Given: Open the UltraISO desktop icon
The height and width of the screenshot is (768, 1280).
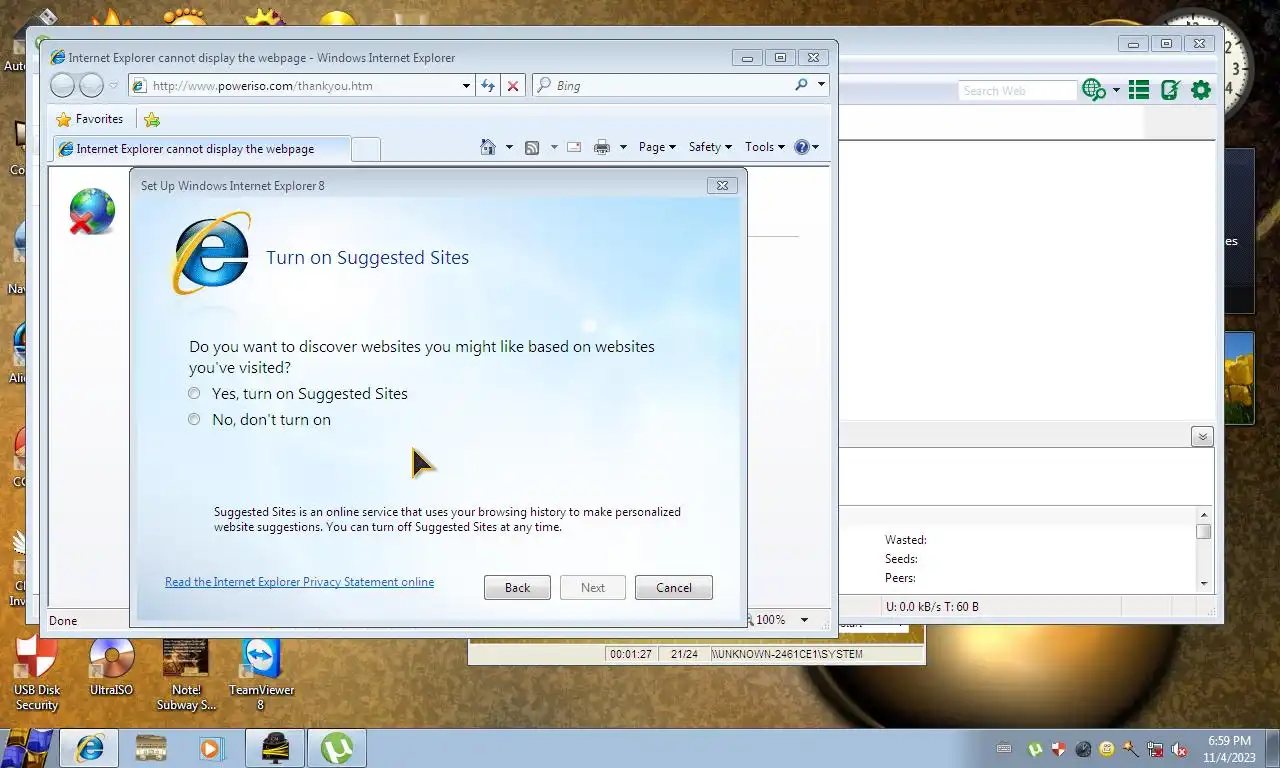Looking at the screenshot, I should [x=111, y=668].
